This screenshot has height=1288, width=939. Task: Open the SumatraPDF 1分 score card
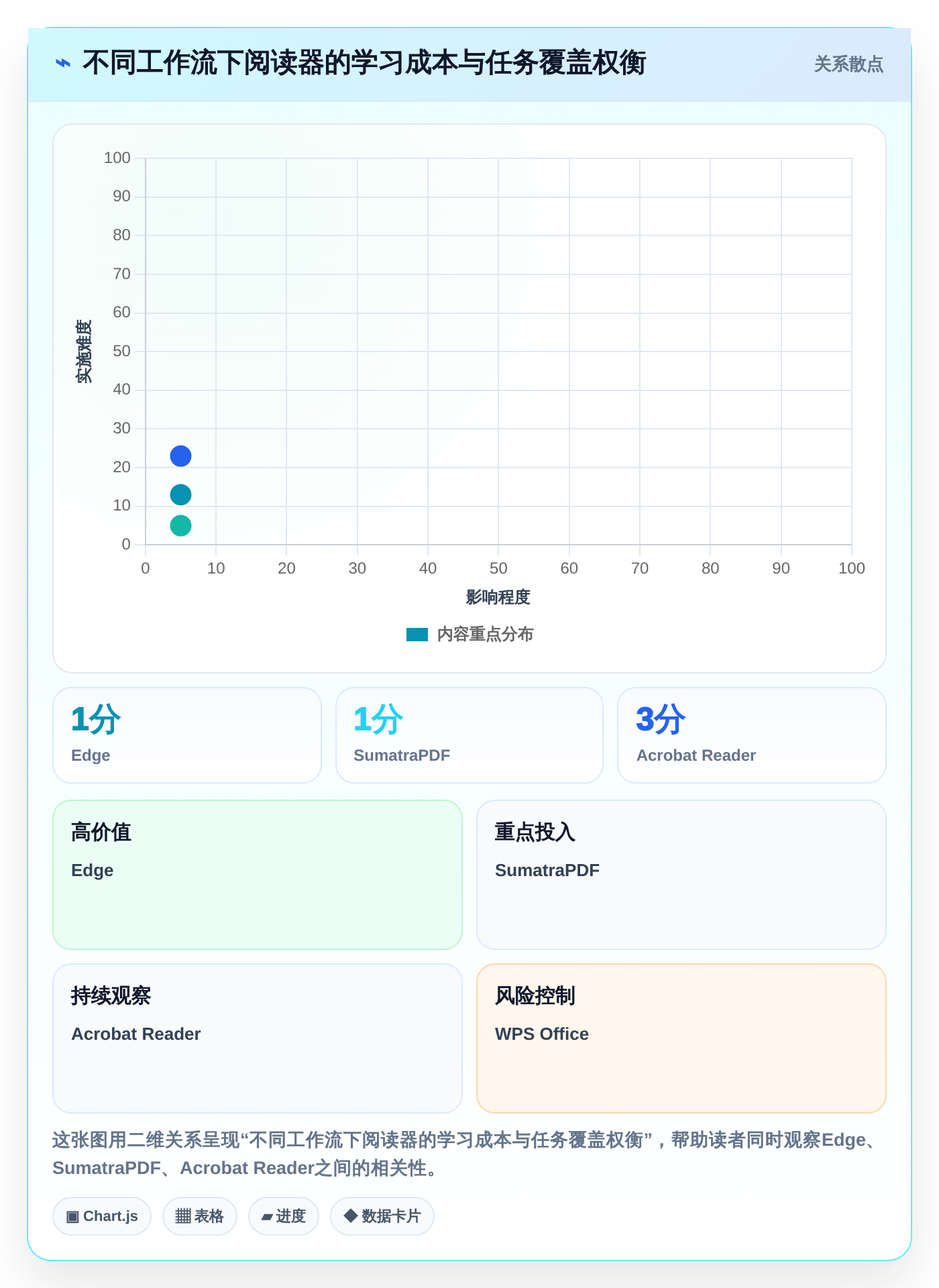coord(469,735)
